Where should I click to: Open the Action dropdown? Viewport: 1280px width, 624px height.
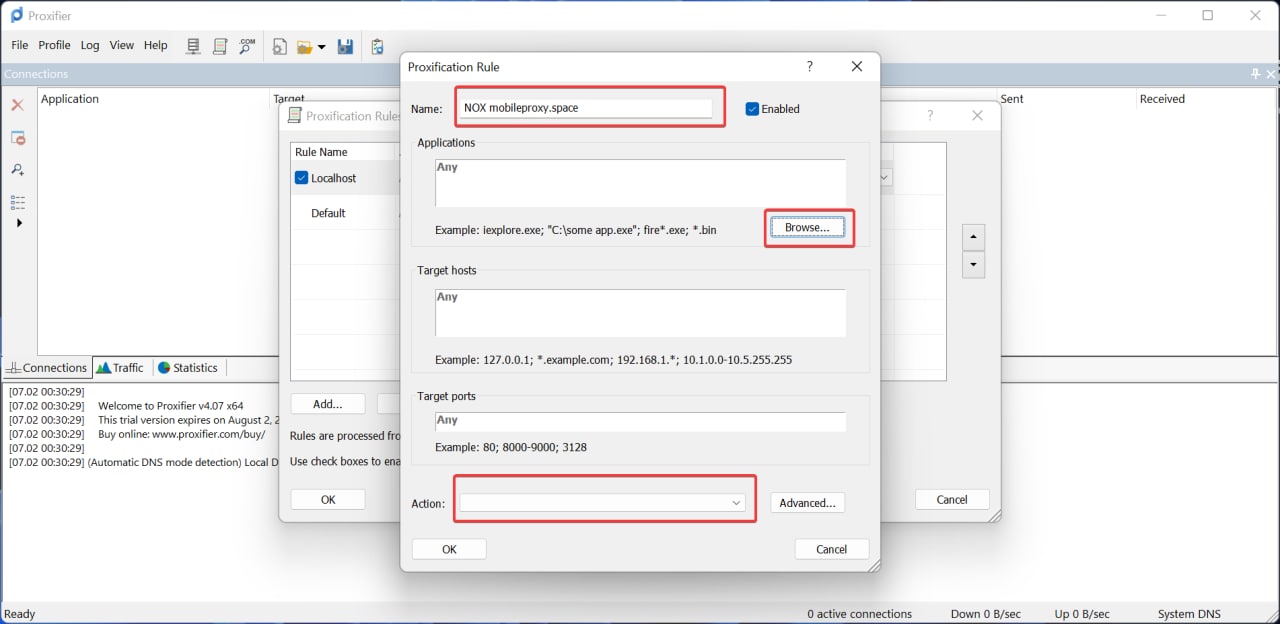[603, 503]
